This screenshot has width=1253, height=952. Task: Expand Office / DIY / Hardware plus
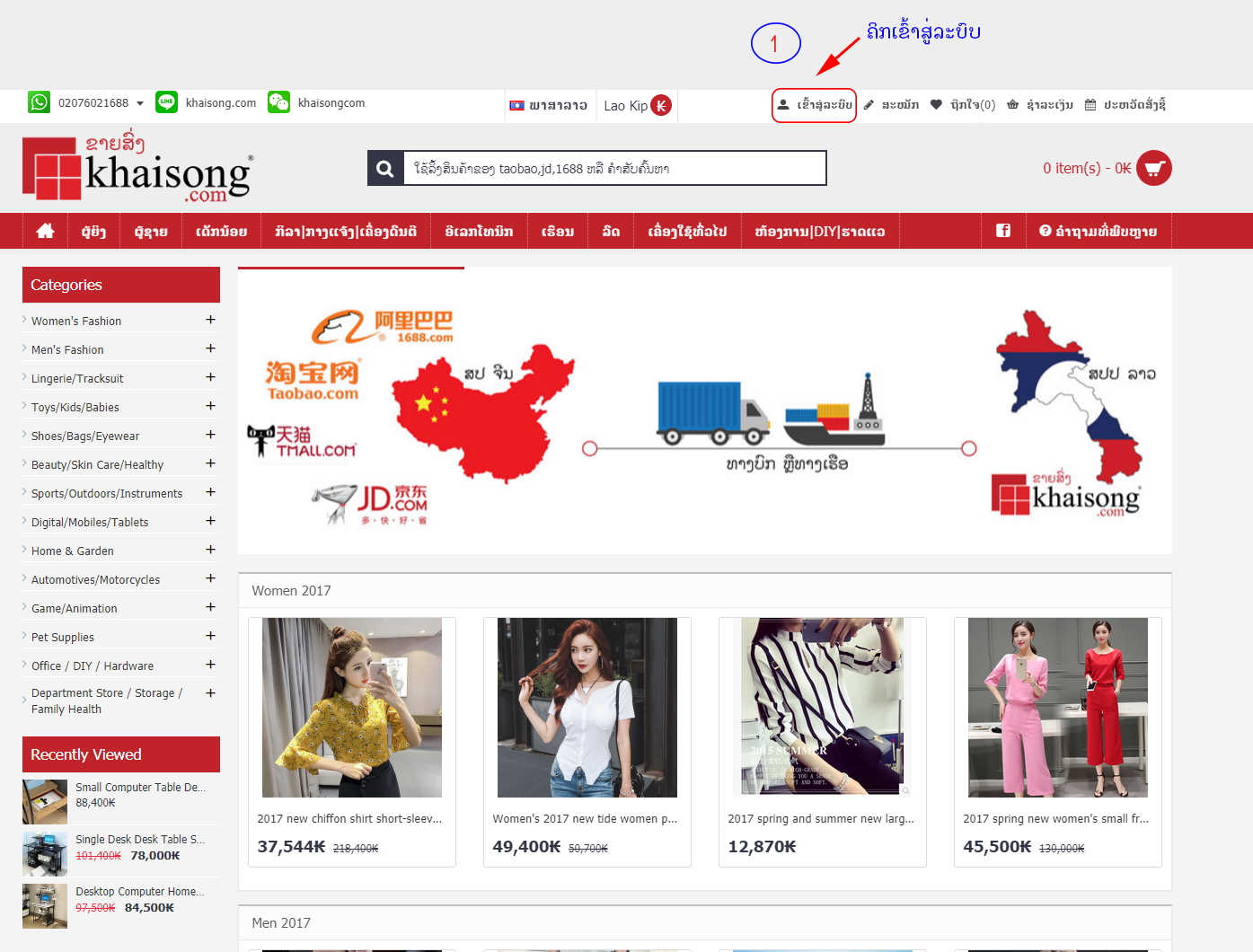click(x=210, y=665)
